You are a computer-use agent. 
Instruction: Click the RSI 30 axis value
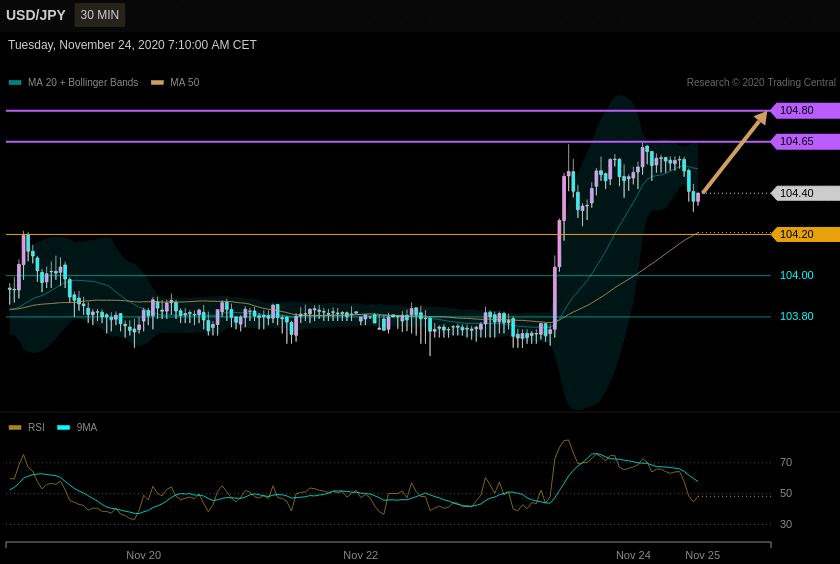[786, 524]
